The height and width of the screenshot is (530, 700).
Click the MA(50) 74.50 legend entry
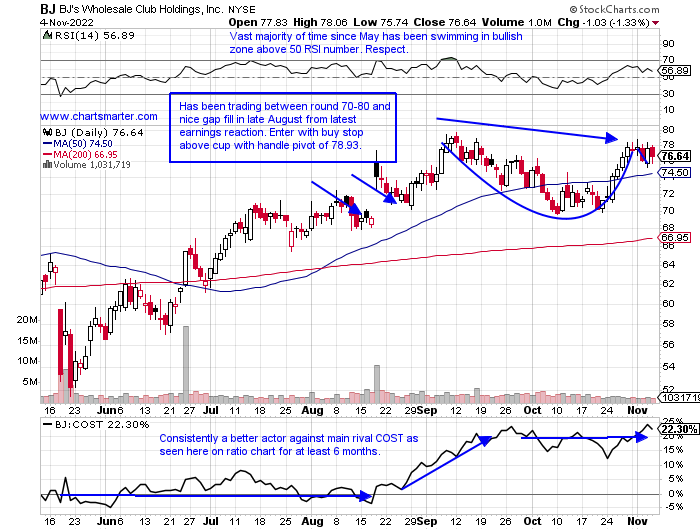coord(78,144)
